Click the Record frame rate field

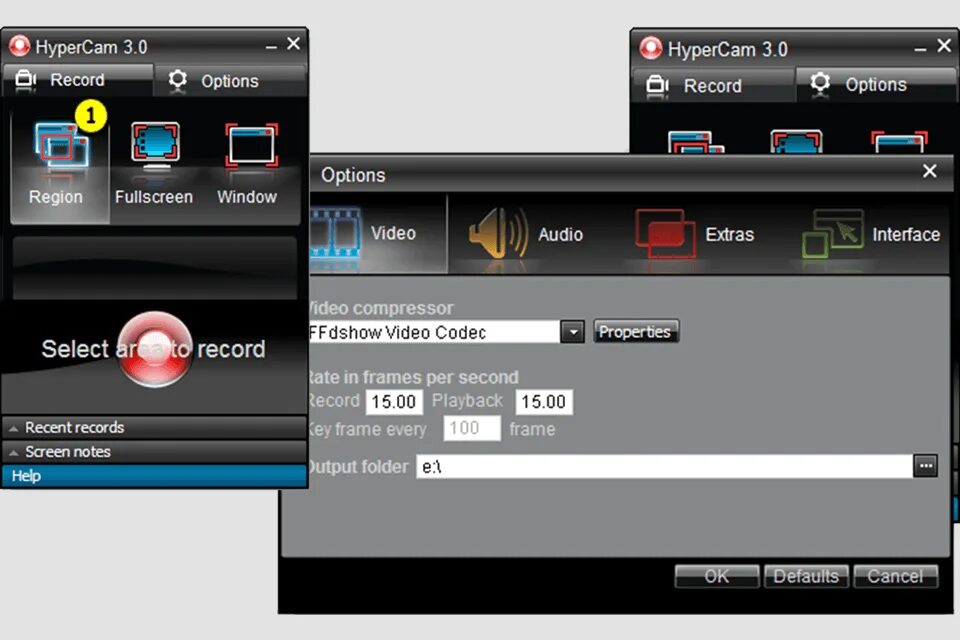tap(394, 402)
